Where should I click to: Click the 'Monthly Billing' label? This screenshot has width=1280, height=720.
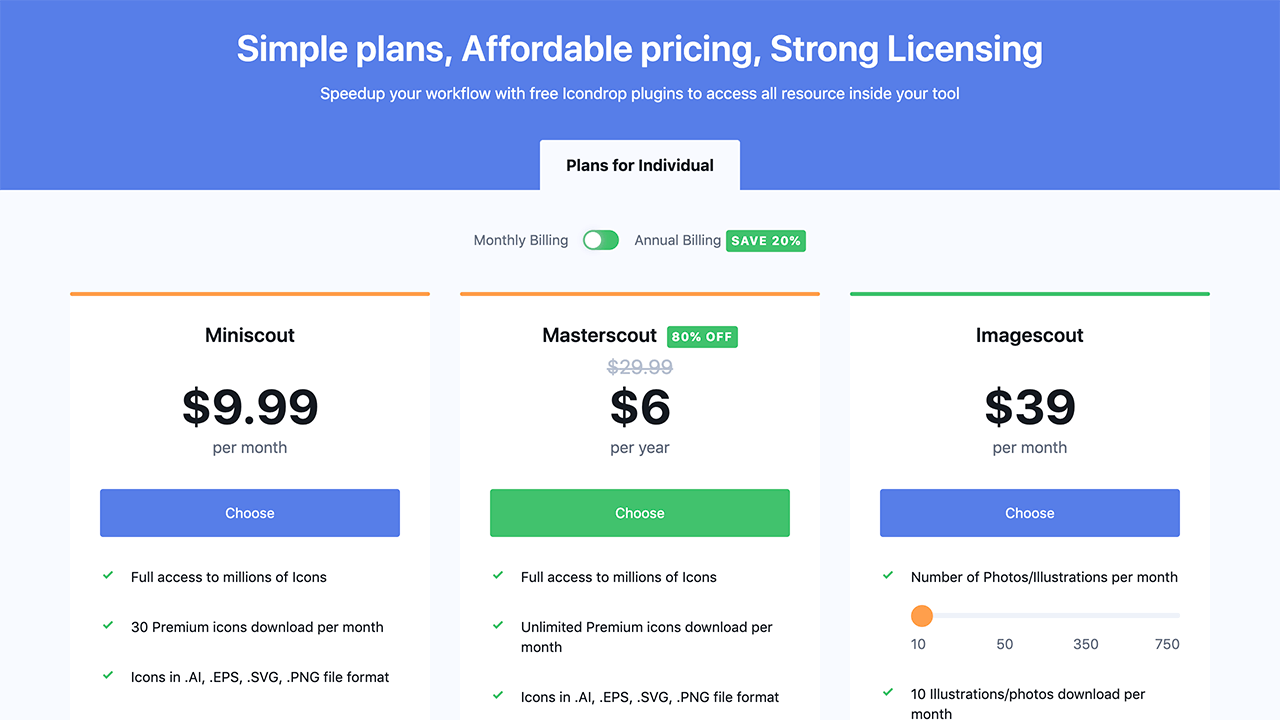521,240
